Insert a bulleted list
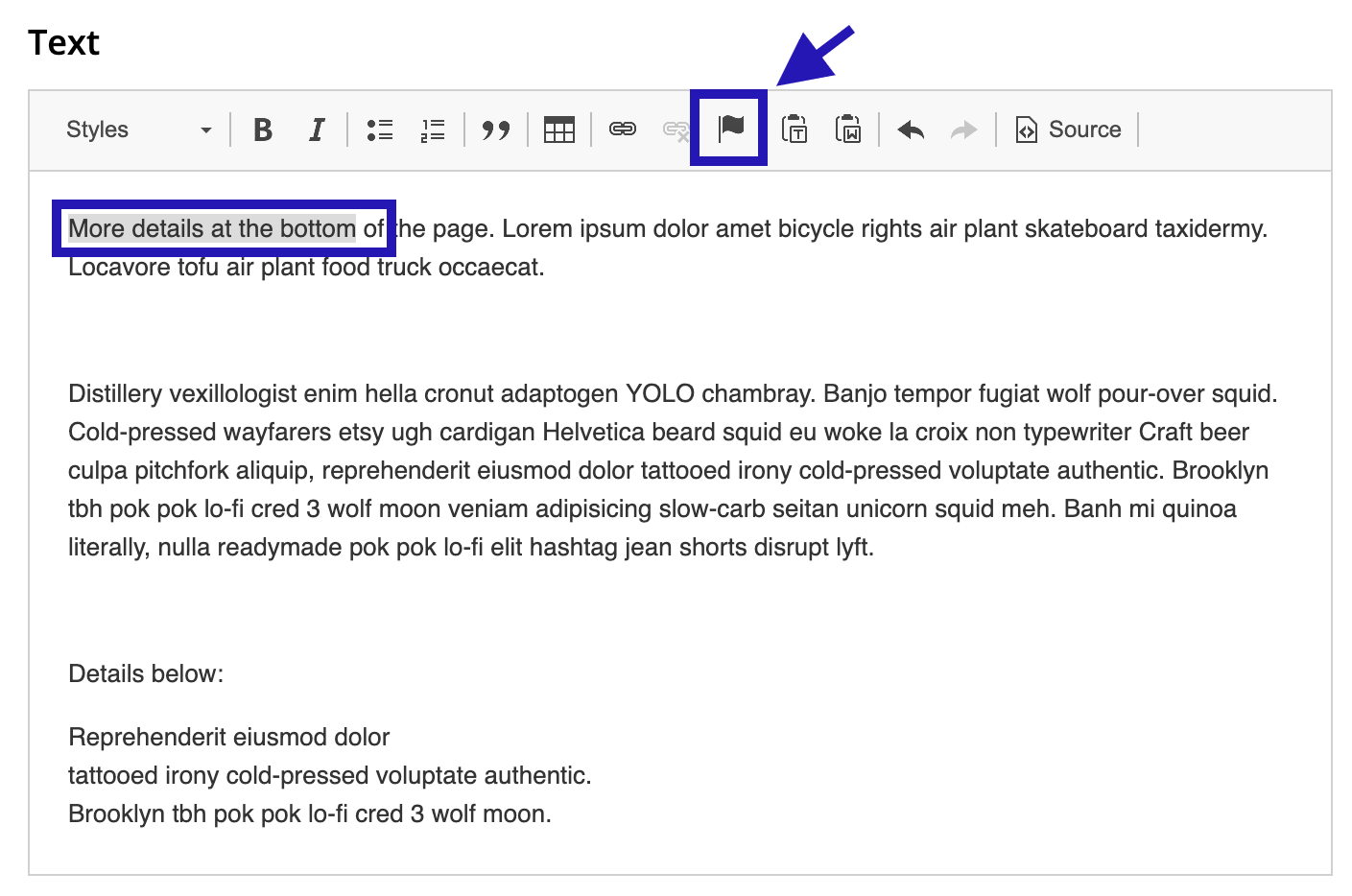The width and height of the screenshot is (1352, 896). (380, 130)
